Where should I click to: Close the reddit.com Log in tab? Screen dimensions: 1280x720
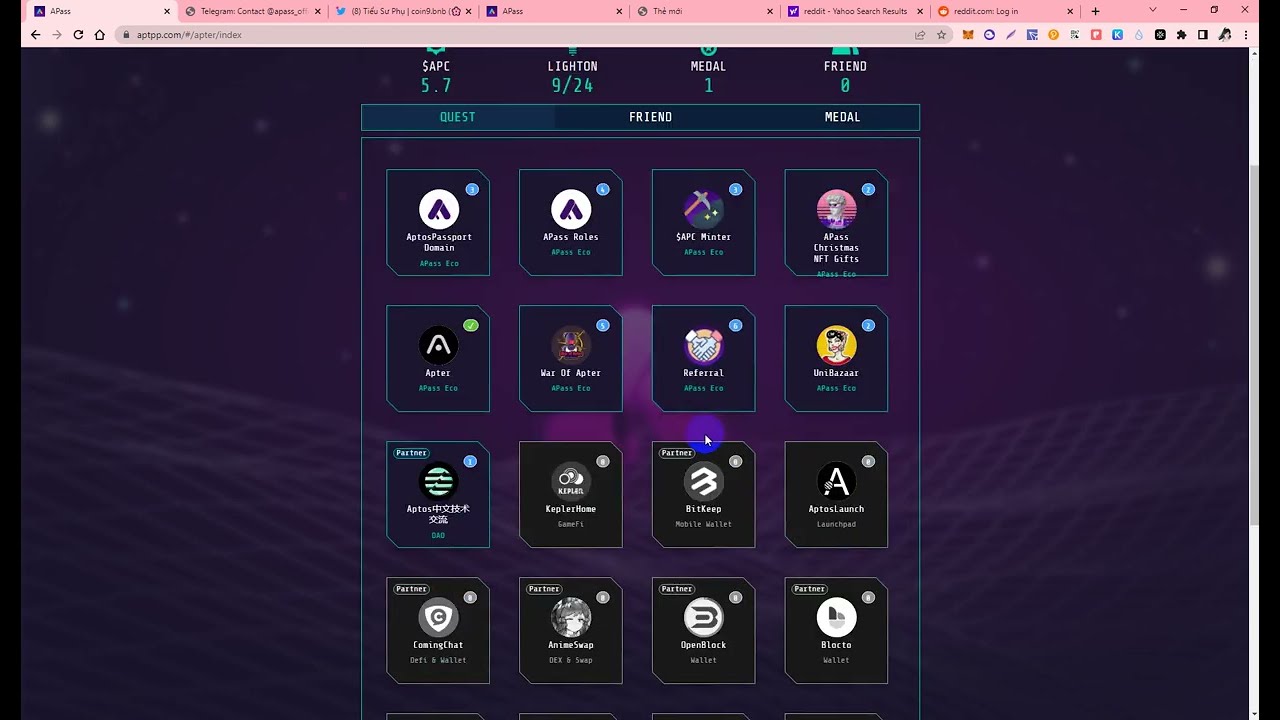click(x=1070, y=11)
